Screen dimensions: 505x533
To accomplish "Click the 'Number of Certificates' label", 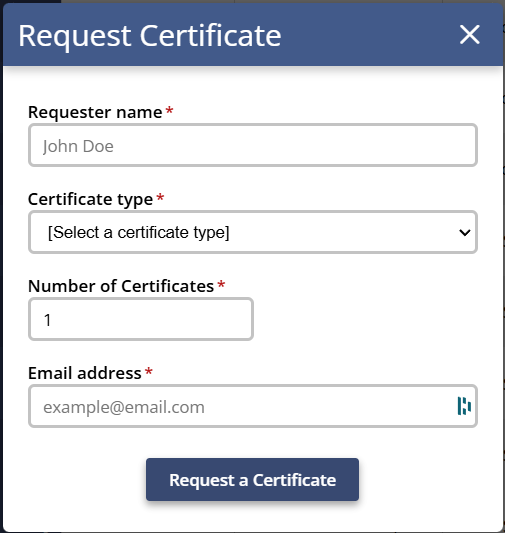I will coord(121,286).
